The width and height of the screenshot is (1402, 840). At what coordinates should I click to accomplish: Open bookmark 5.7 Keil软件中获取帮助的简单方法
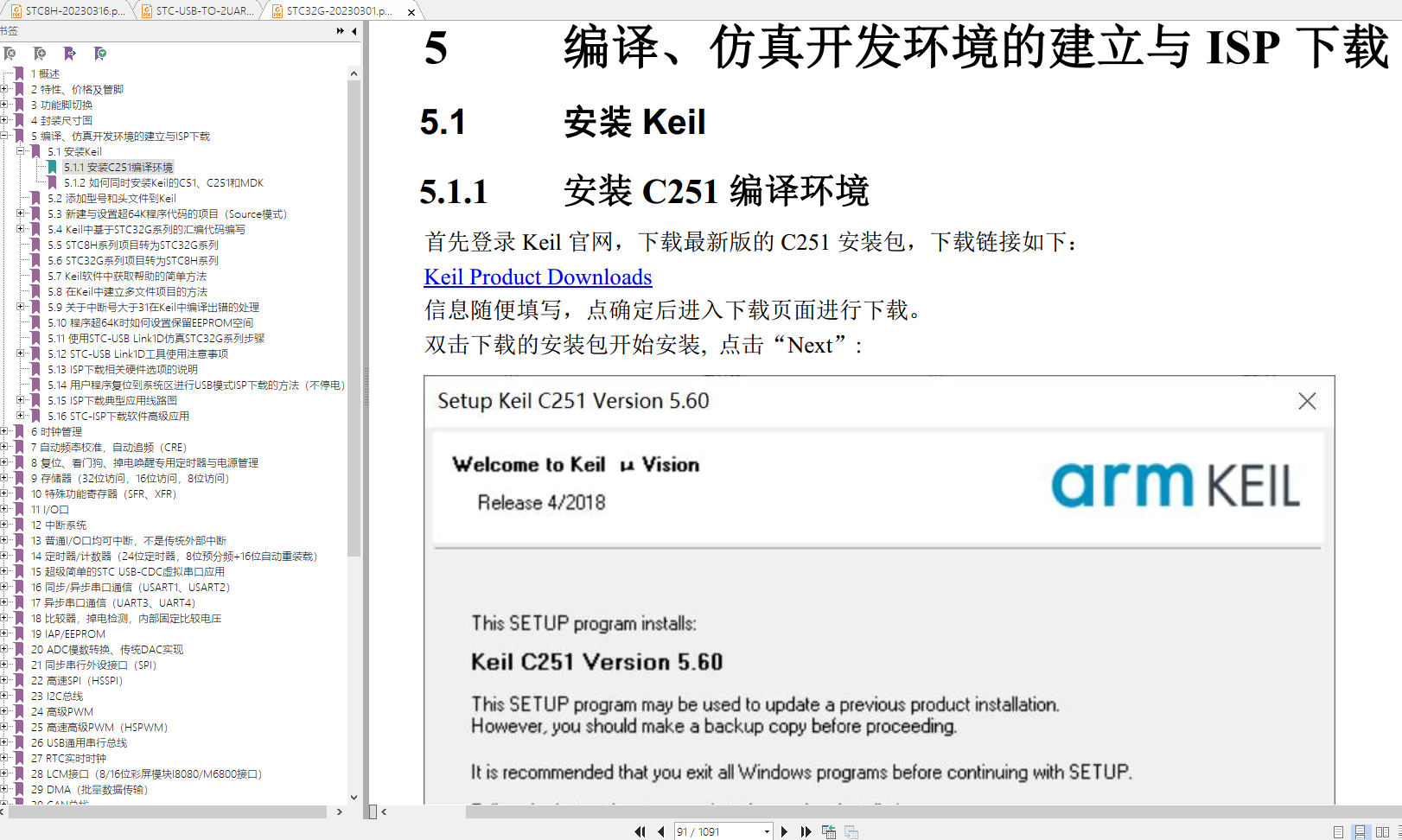click(x=127, y=276)
